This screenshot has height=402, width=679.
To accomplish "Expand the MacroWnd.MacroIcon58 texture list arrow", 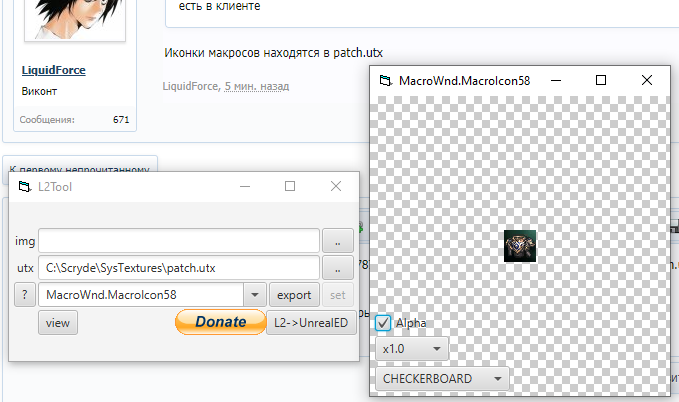I will click(255, 295).
